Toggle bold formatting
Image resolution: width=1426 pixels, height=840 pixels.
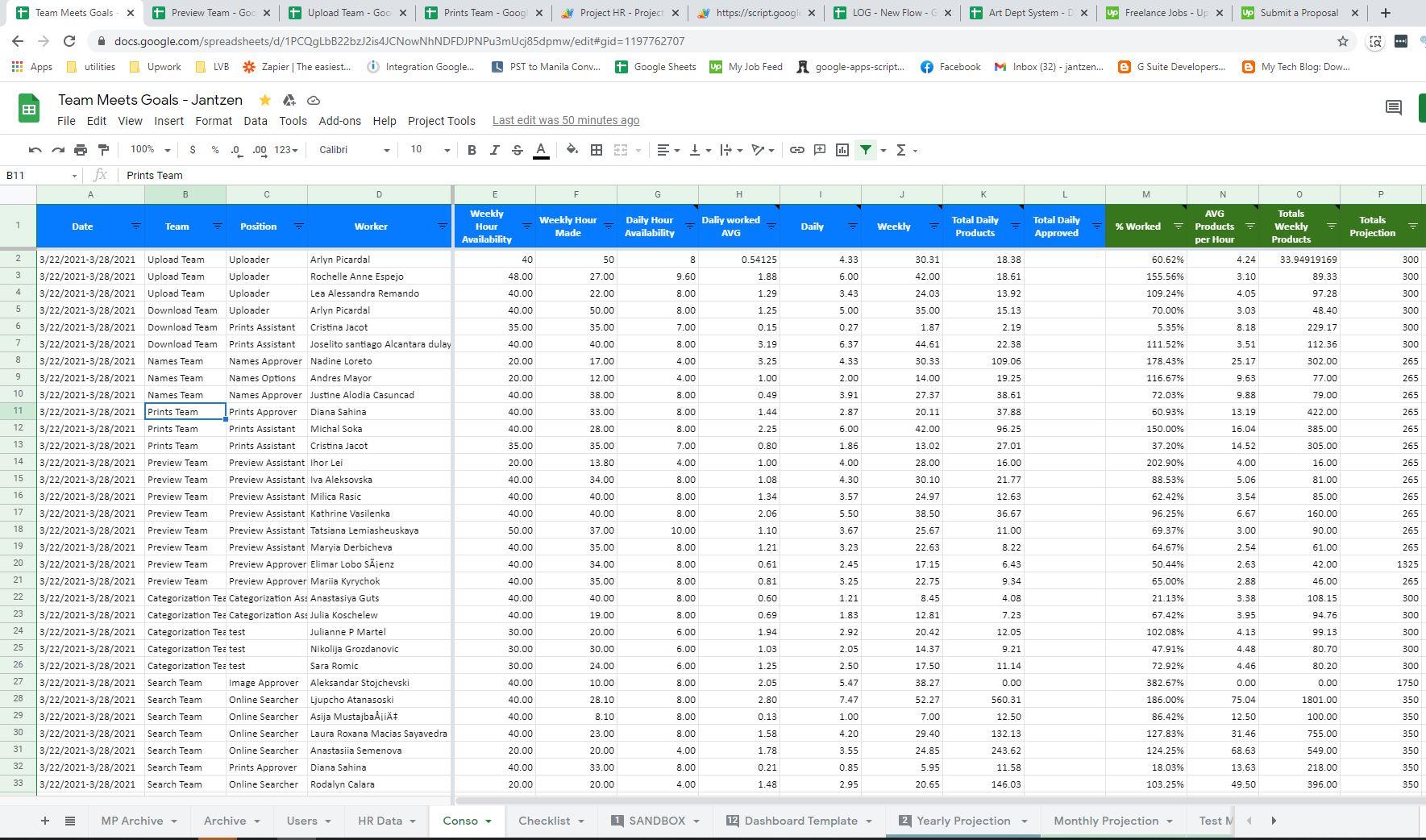[x=472, y=150]
